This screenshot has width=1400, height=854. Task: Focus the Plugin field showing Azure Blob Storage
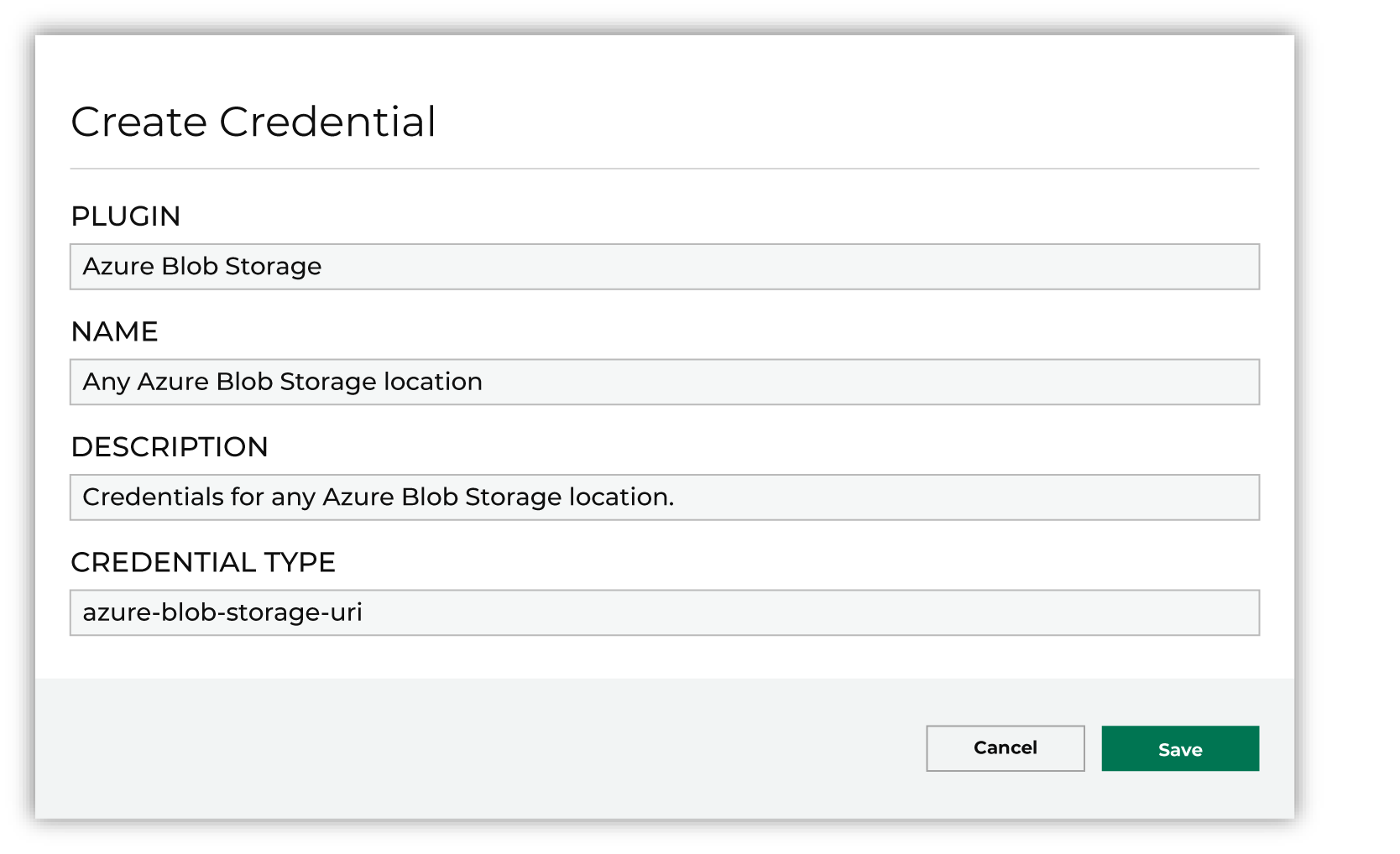665,267
